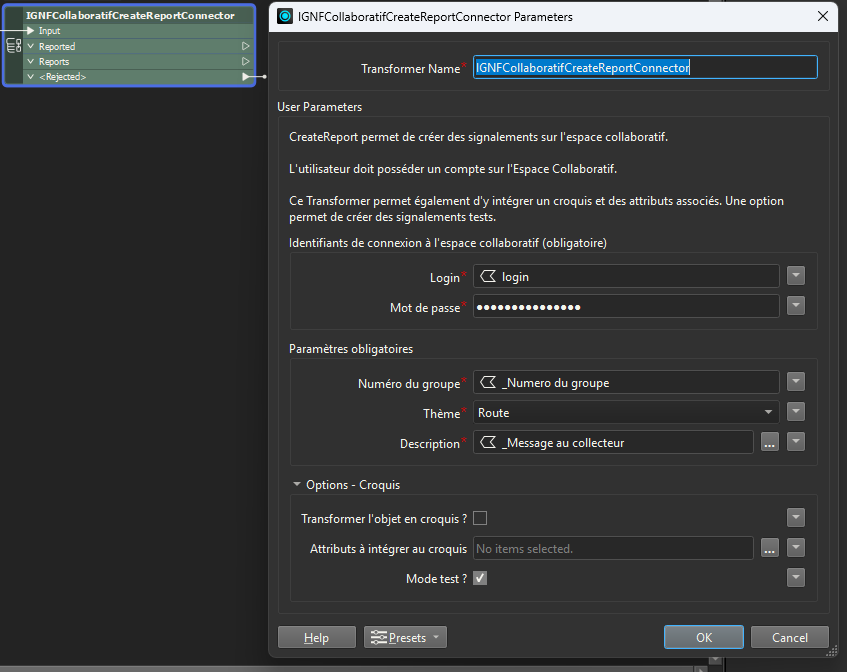Open Description text editor ellipsis button
This screenshot has width=847, height=672.
(770, 442)
